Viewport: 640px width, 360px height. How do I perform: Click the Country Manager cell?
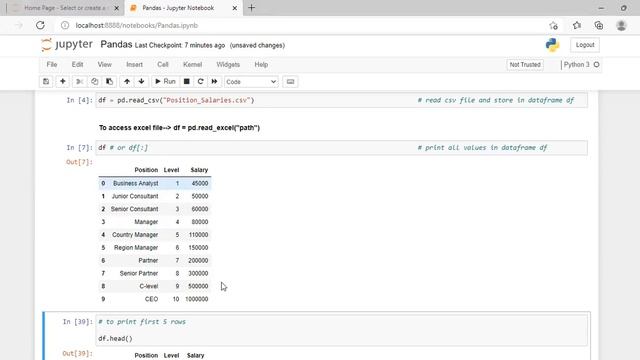click(135, 235)
